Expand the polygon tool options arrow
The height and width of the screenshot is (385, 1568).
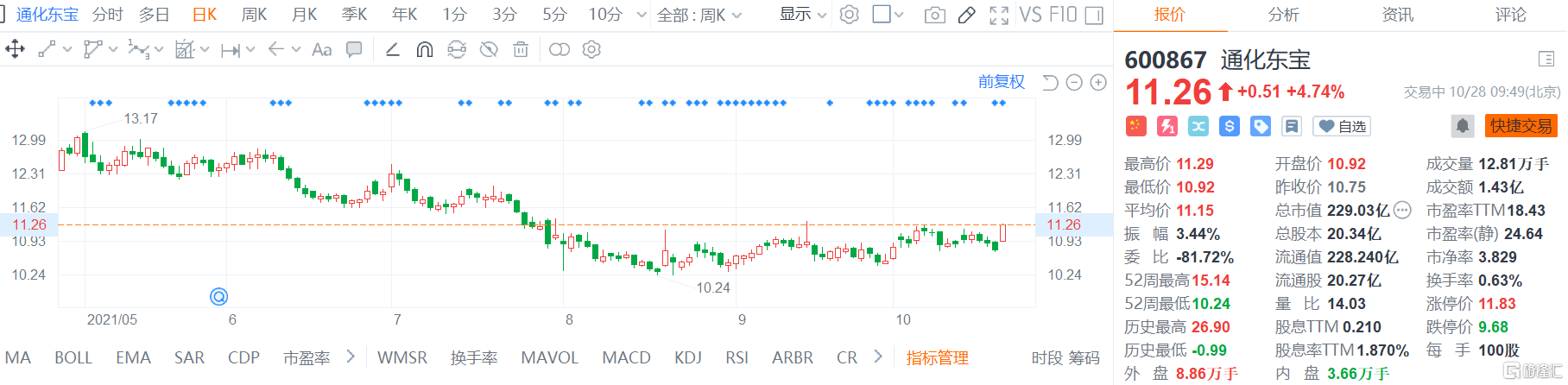pos(113,50)
